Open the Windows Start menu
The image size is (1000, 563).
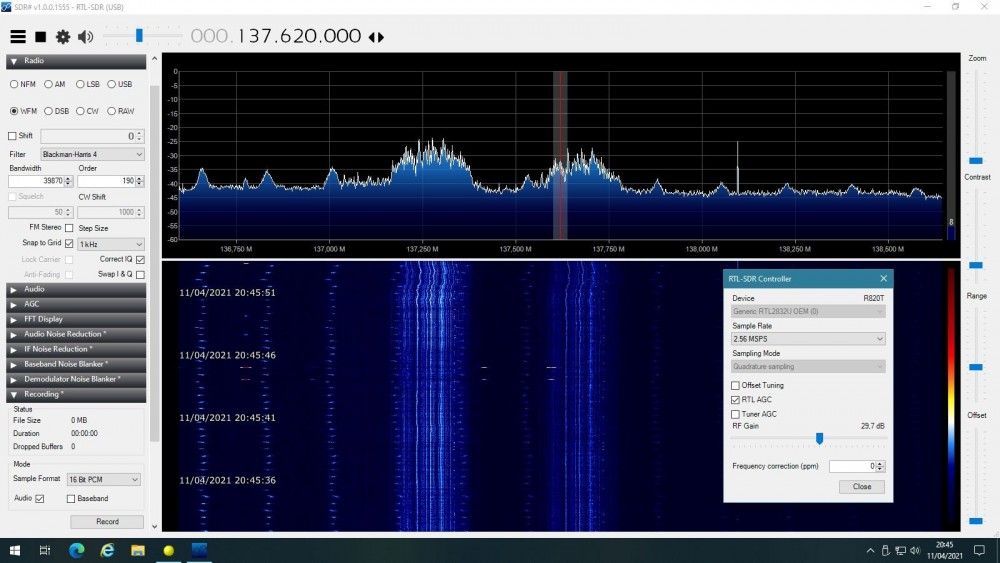[15, 550]
